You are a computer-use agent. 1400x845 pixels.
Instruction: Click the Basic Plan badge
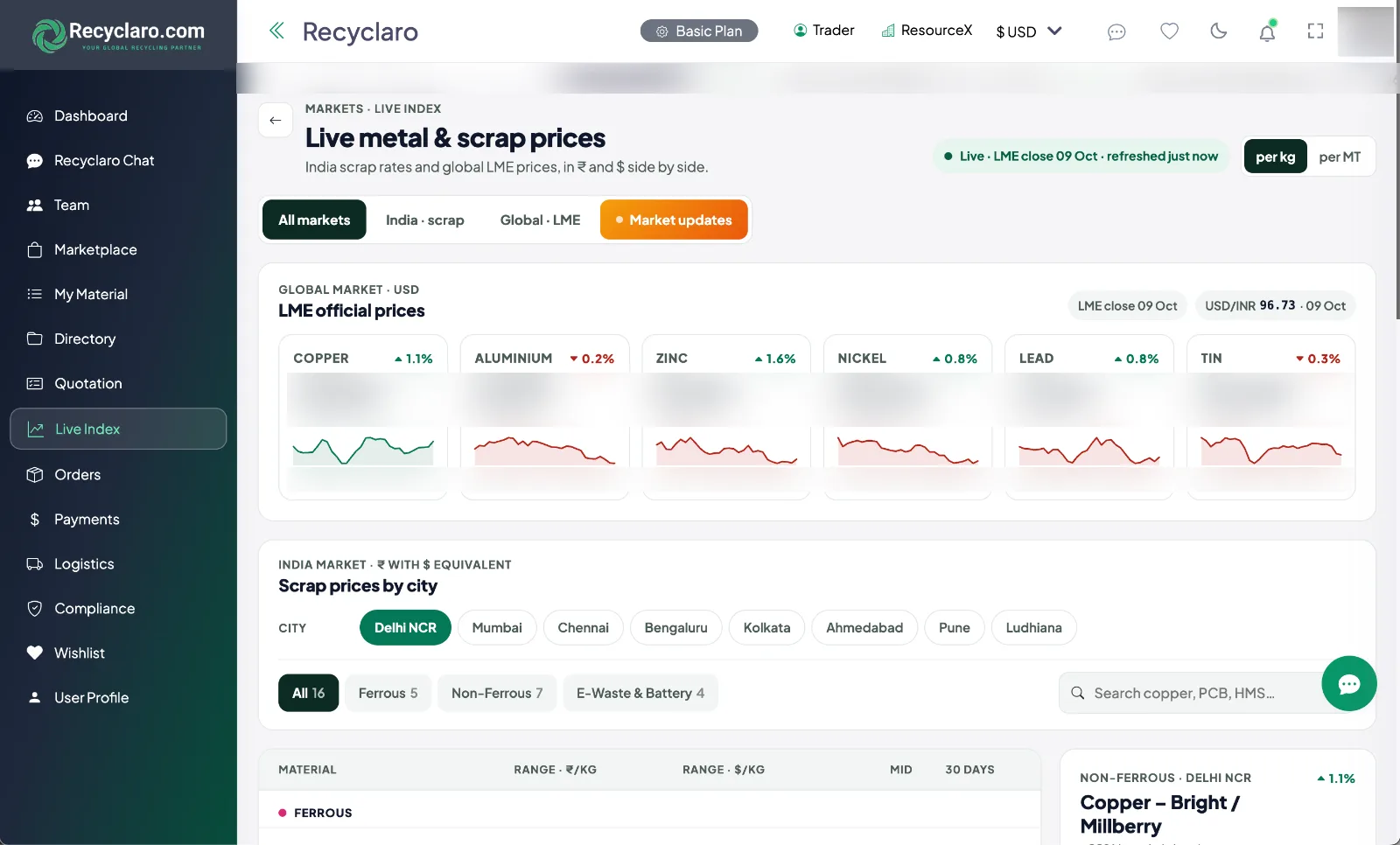tap(699, 31)
